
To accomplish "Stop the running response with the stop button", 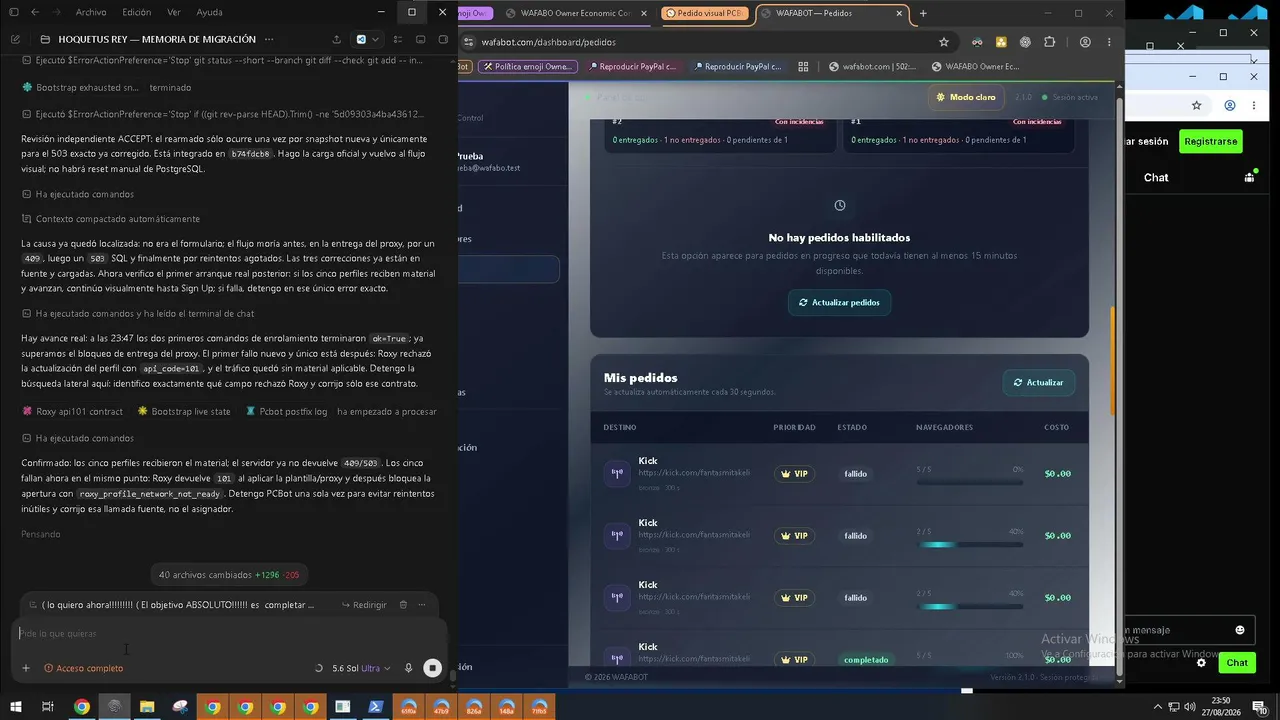I will tap(432, 668).
